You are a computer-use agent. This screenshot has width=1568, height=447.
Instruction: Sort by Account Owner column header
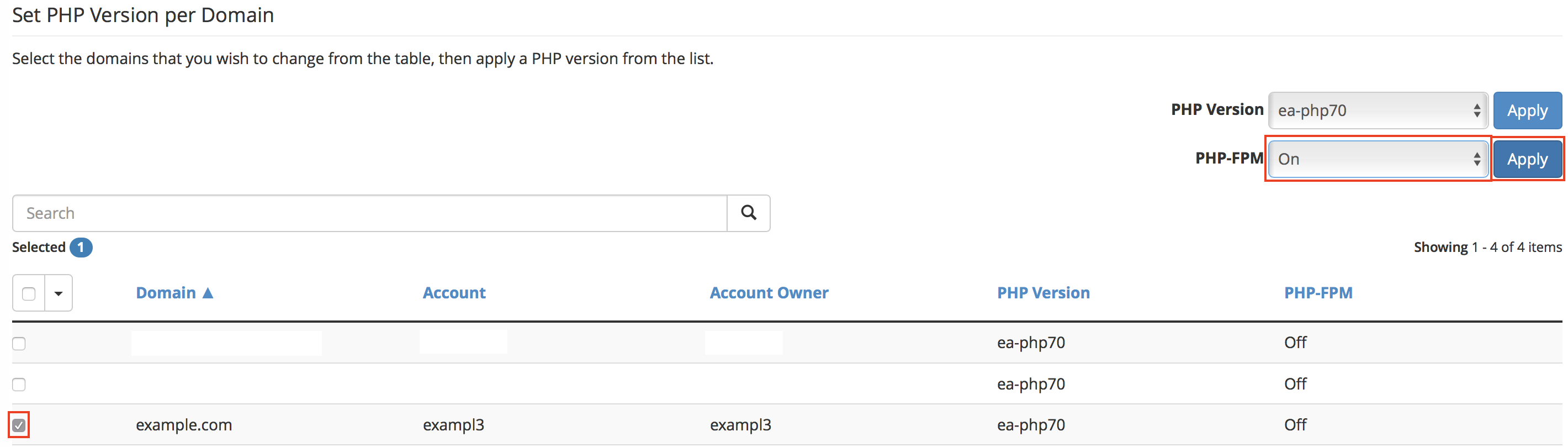(x=769, y=293)
